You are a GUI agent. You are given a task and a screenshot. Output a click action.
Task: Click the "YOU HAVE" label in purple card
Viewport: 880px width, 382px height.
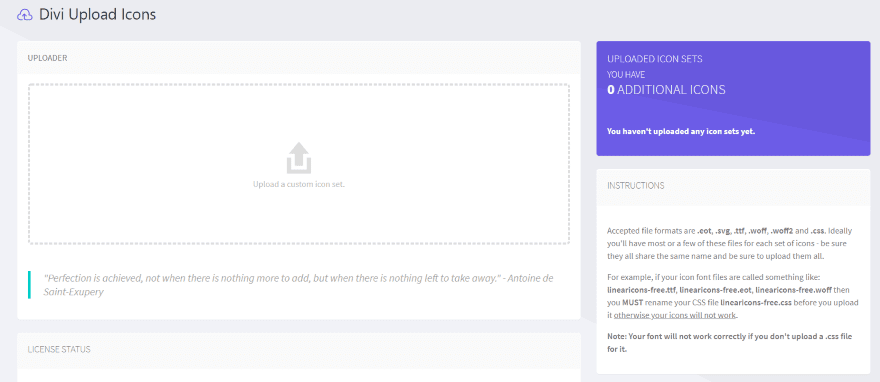[626, 74]
